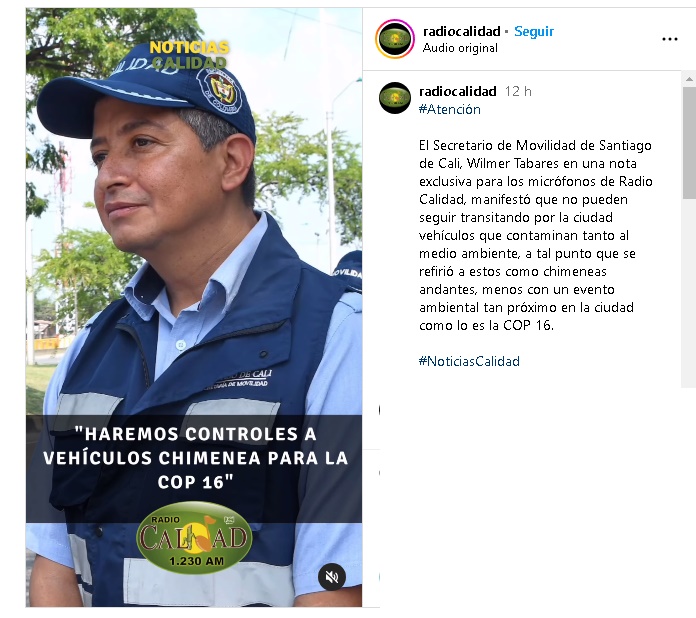Screen dimensions: 696x618
Task: Click the yellow Noticias Calidad title overlay
Action: point(190,55)
